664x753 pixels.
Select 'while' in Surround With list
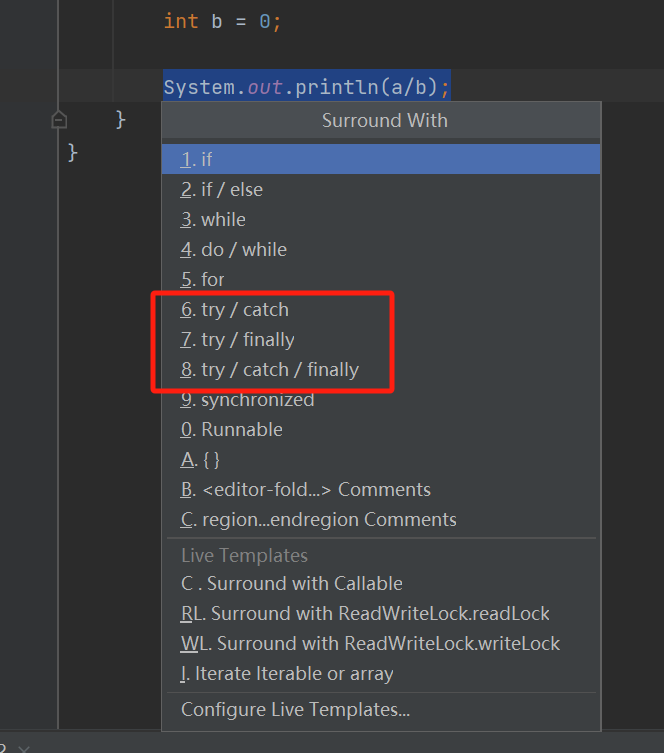pos(213,219)
